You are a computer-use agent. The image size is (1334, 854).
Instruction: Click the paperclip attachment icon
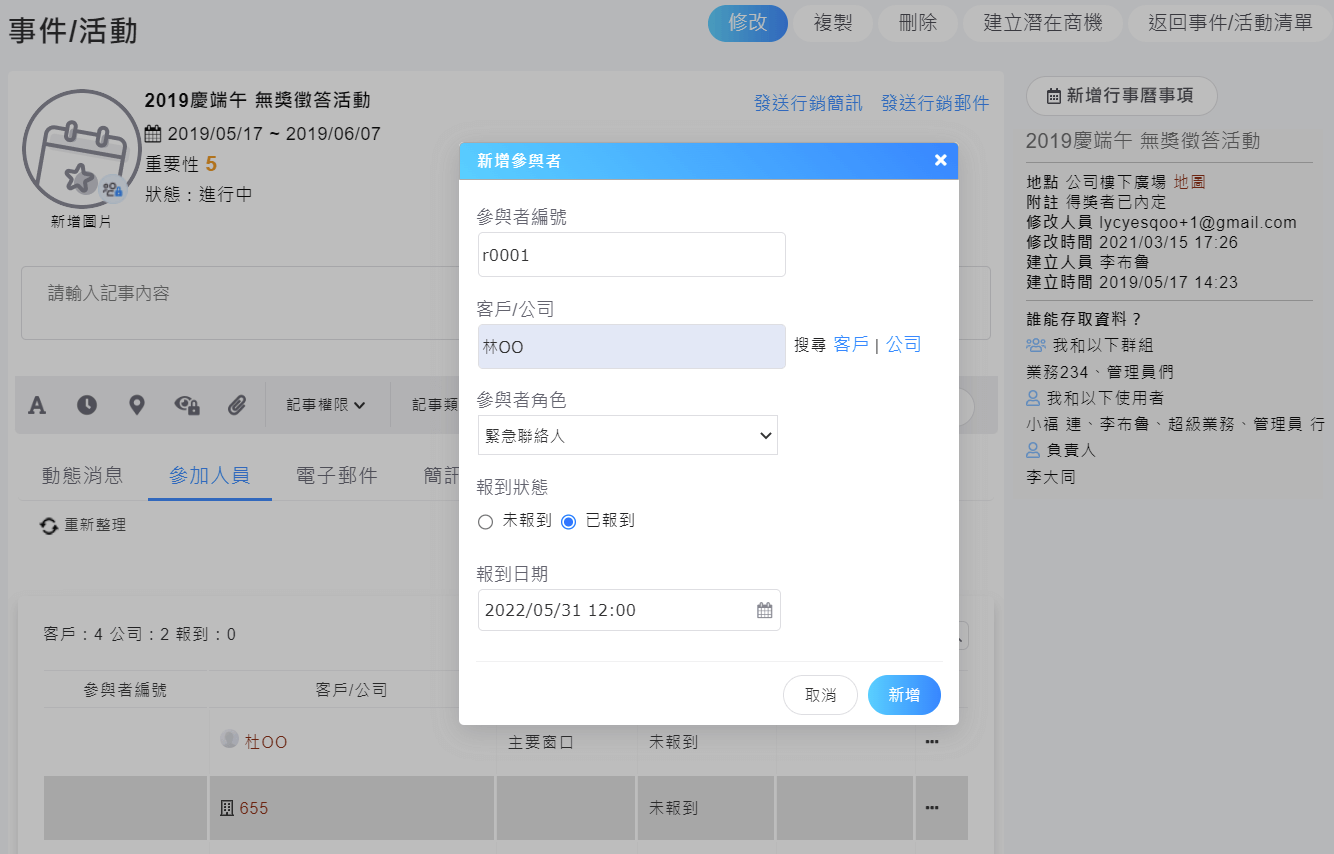point(237,405)
